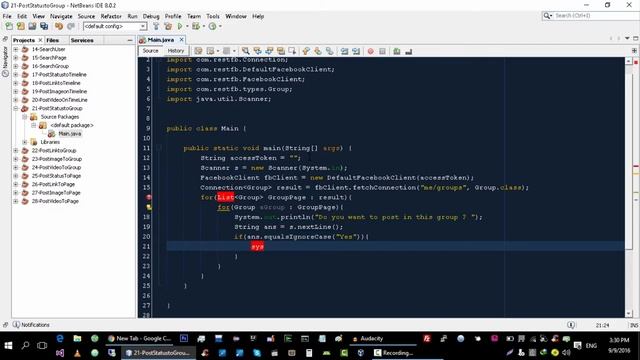
Task: Click the Clean and Build Project icon
Action: coord(168,26)
